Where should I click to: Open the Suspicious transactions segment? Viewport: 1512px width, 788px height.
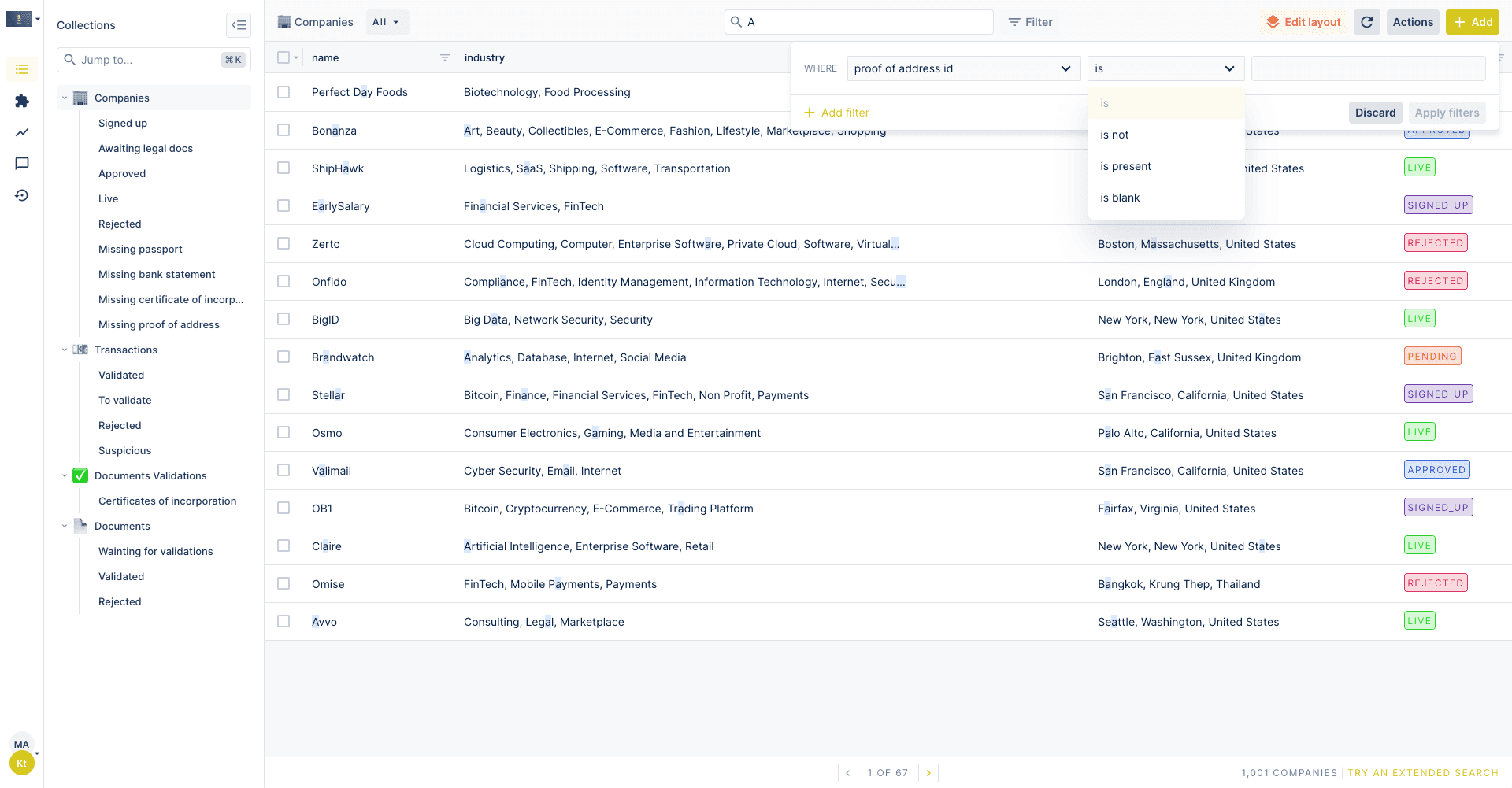pos(124,450)
